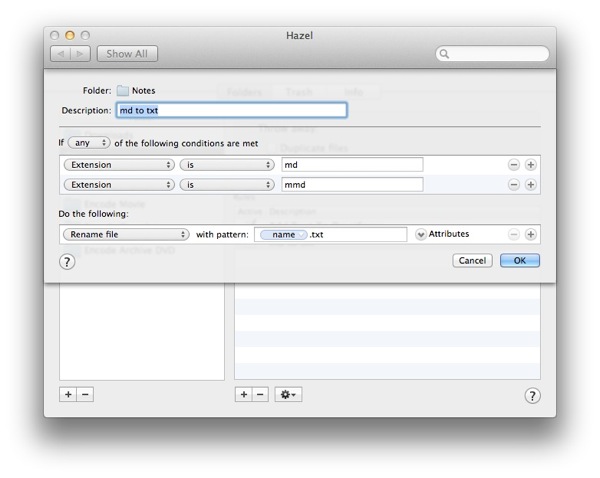
Task: Click the magnifier icon in the search field
Action: pos(444,54)
